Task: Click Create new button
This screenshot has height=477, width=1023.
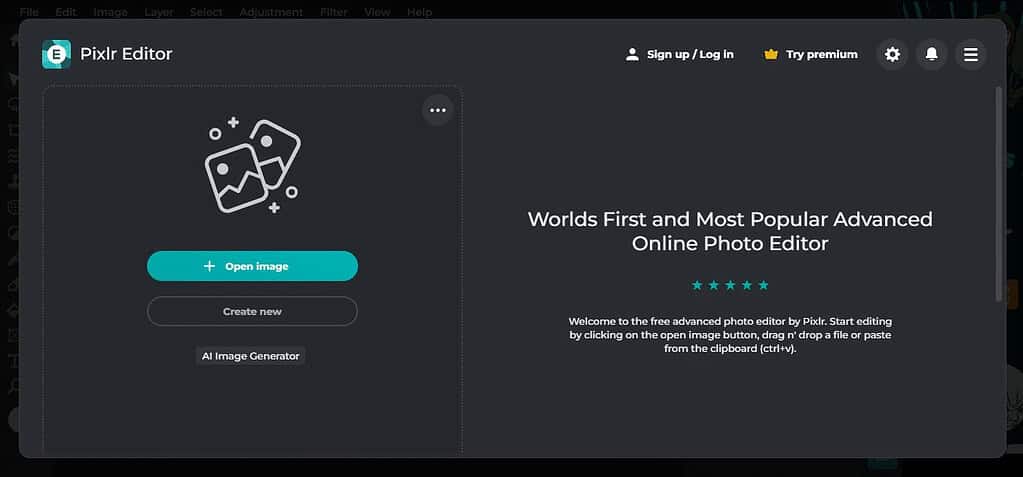Action: (x=252, y=311)
